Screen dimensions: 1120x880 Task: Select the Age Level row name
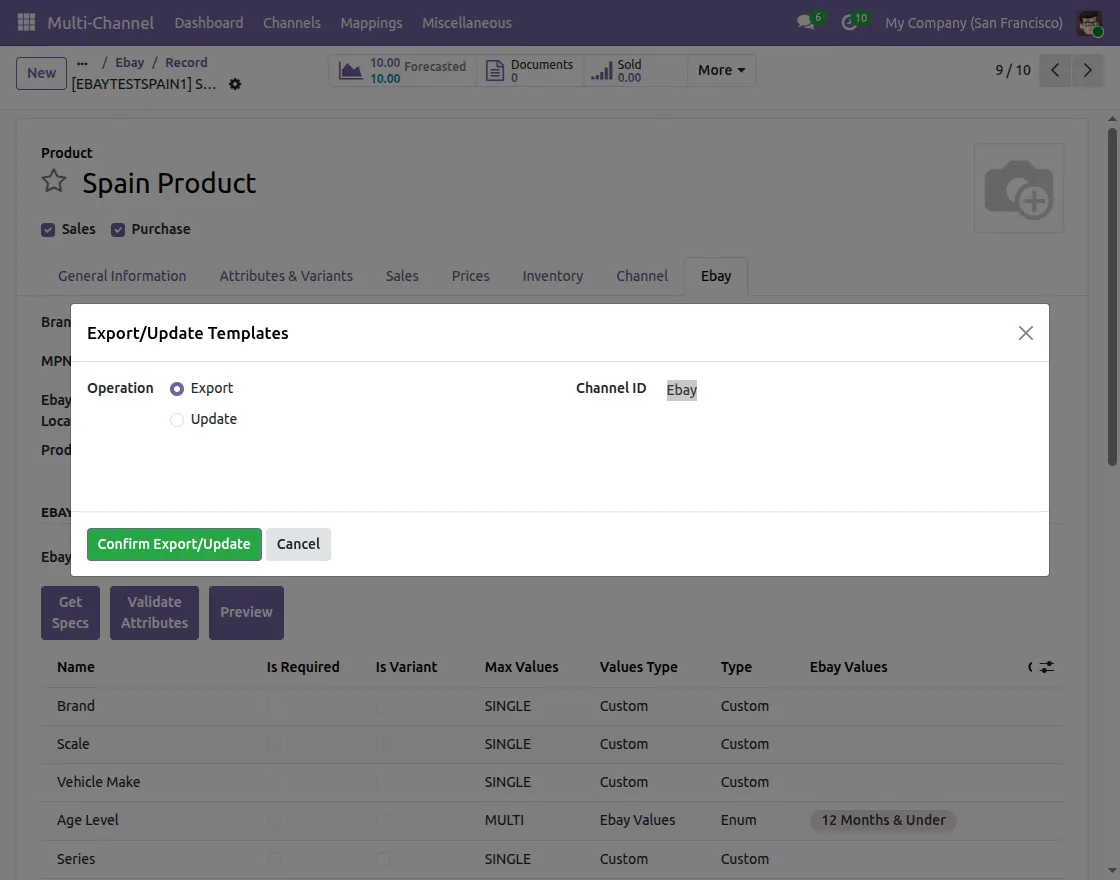point(88,821)
